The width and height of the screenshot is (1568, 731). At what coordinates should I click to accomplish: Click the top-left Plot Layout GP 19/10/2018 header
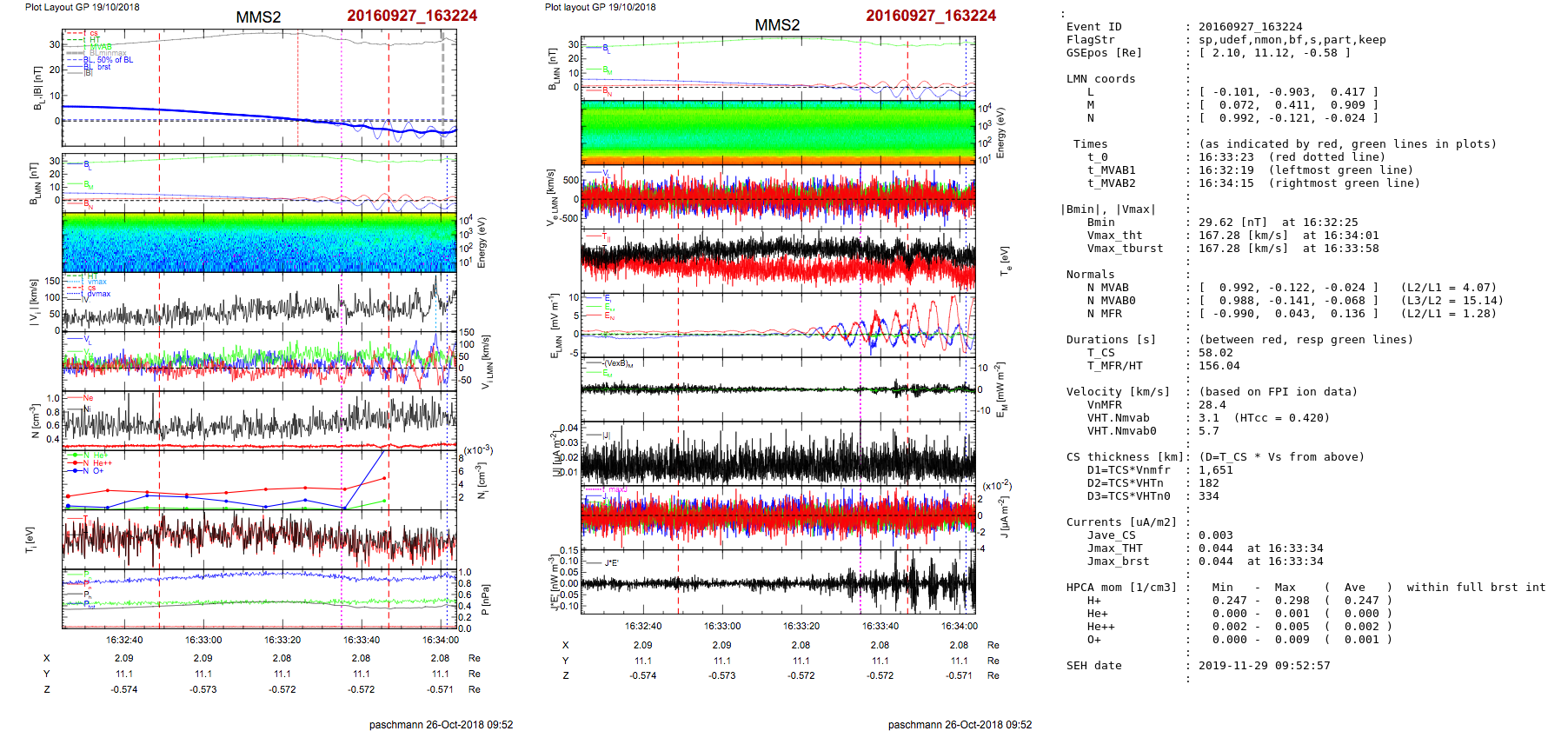(x=82, y=7)
